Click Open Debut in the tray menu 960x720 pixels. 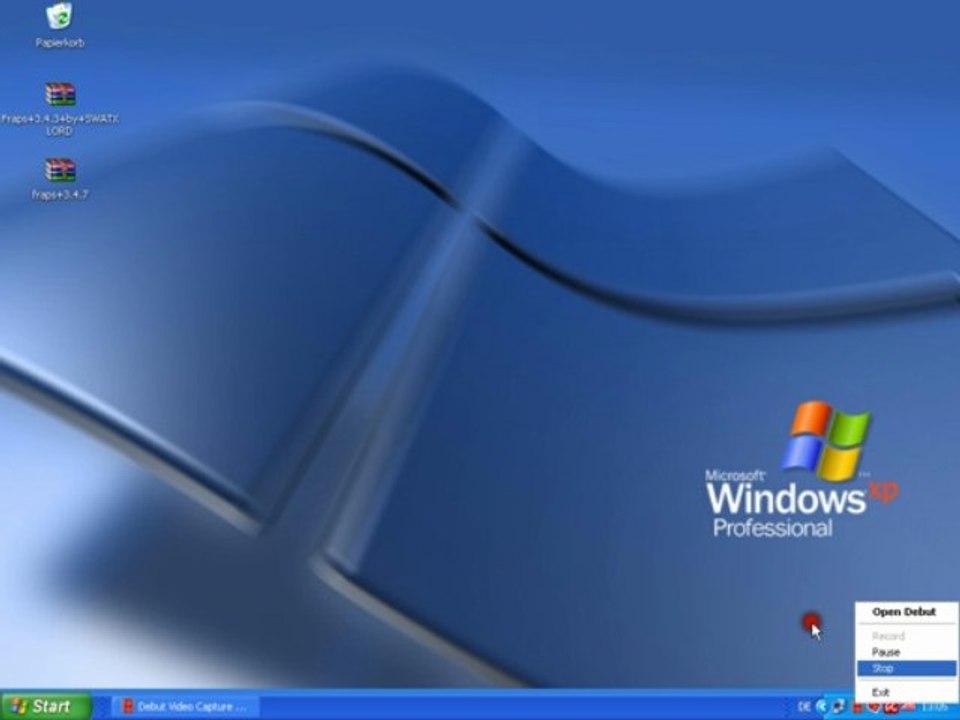click(904, 612)
